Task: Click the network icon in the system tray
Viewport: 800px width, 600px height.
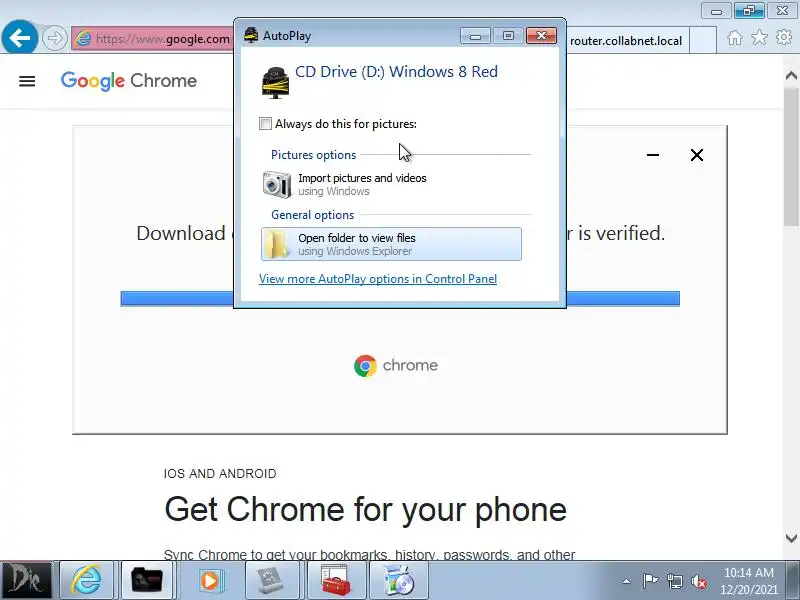Action: [674, 581]
